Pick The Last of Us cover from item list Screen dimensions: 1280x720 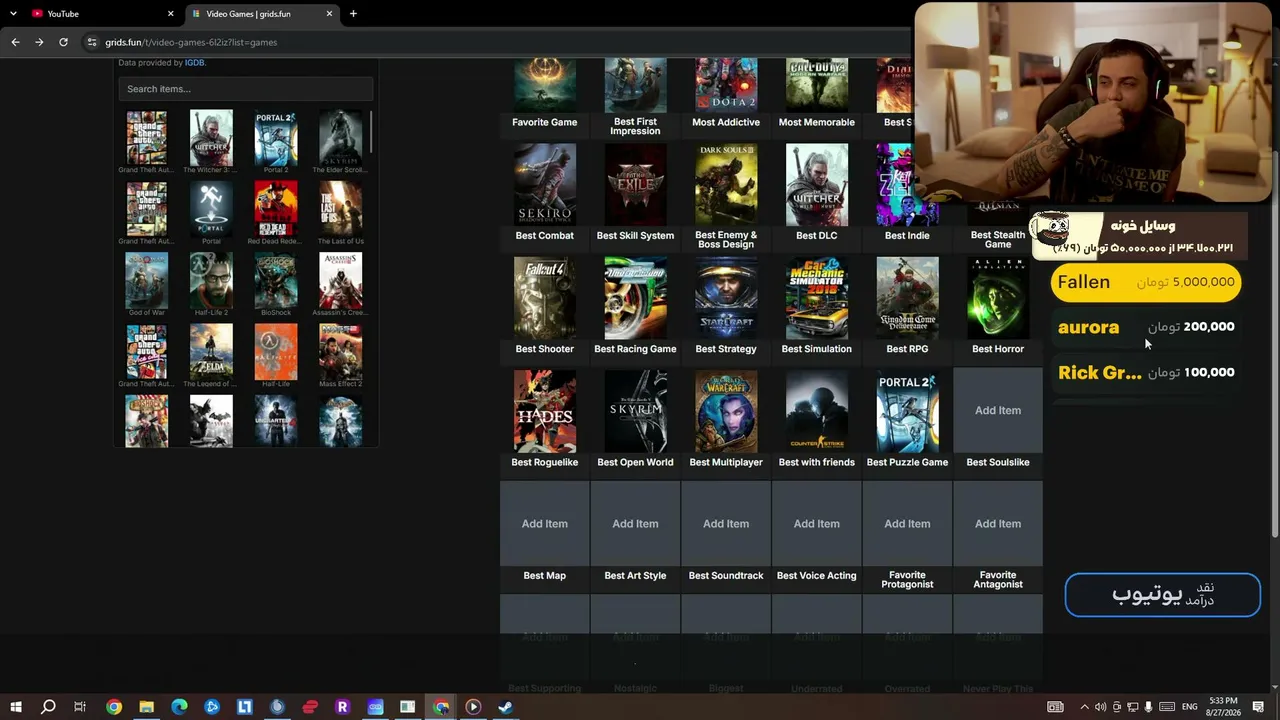point(340,209)
